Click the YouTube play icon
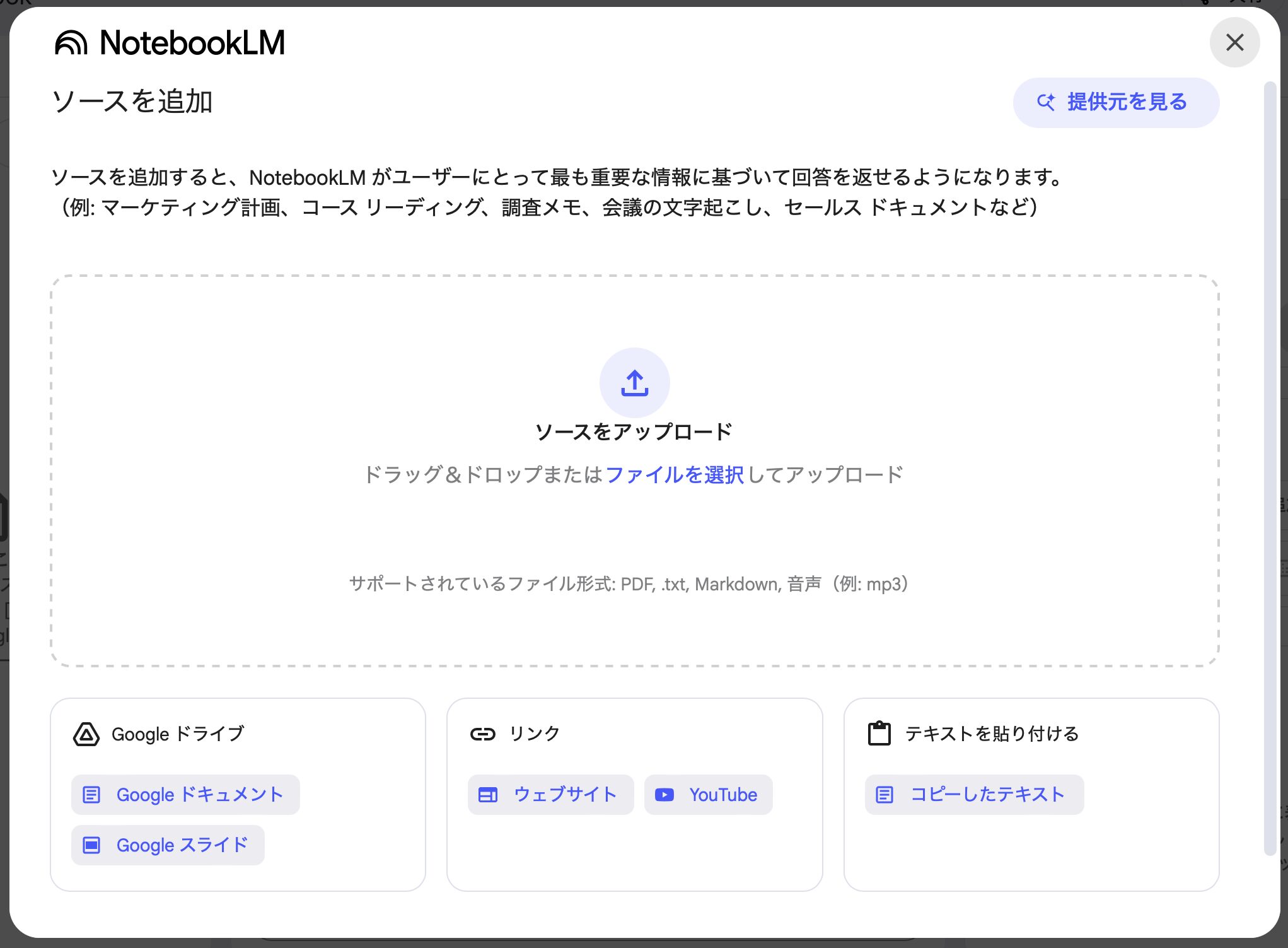 pos(664,795)
